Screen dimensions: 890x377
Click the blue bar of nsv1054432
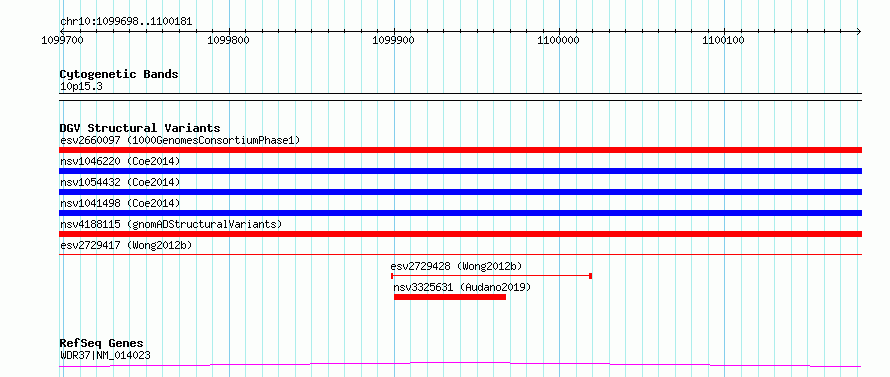460,192
